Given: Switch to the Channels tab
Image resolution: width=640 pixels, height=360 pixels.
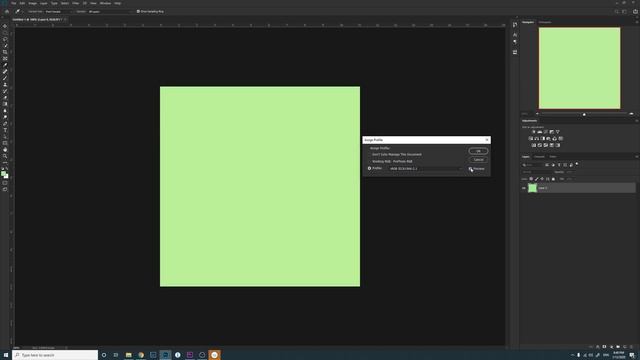Looking at the screenshot, I should point(539,157).
